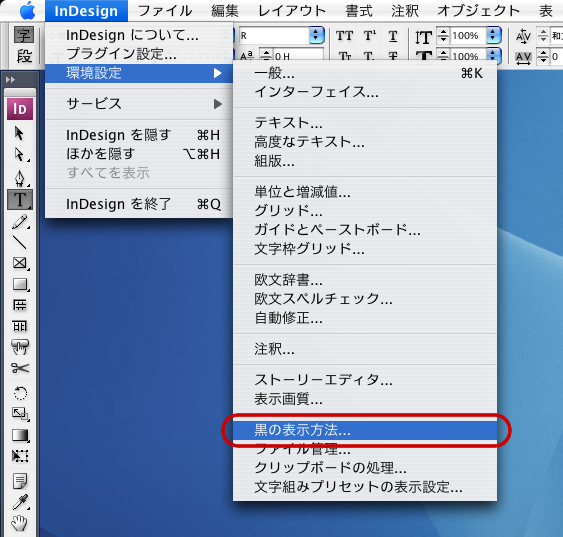The width and height of the screenshot is (563, 537).
Task: Choose ほかを隠す menu item
Action: click(139, 154)
